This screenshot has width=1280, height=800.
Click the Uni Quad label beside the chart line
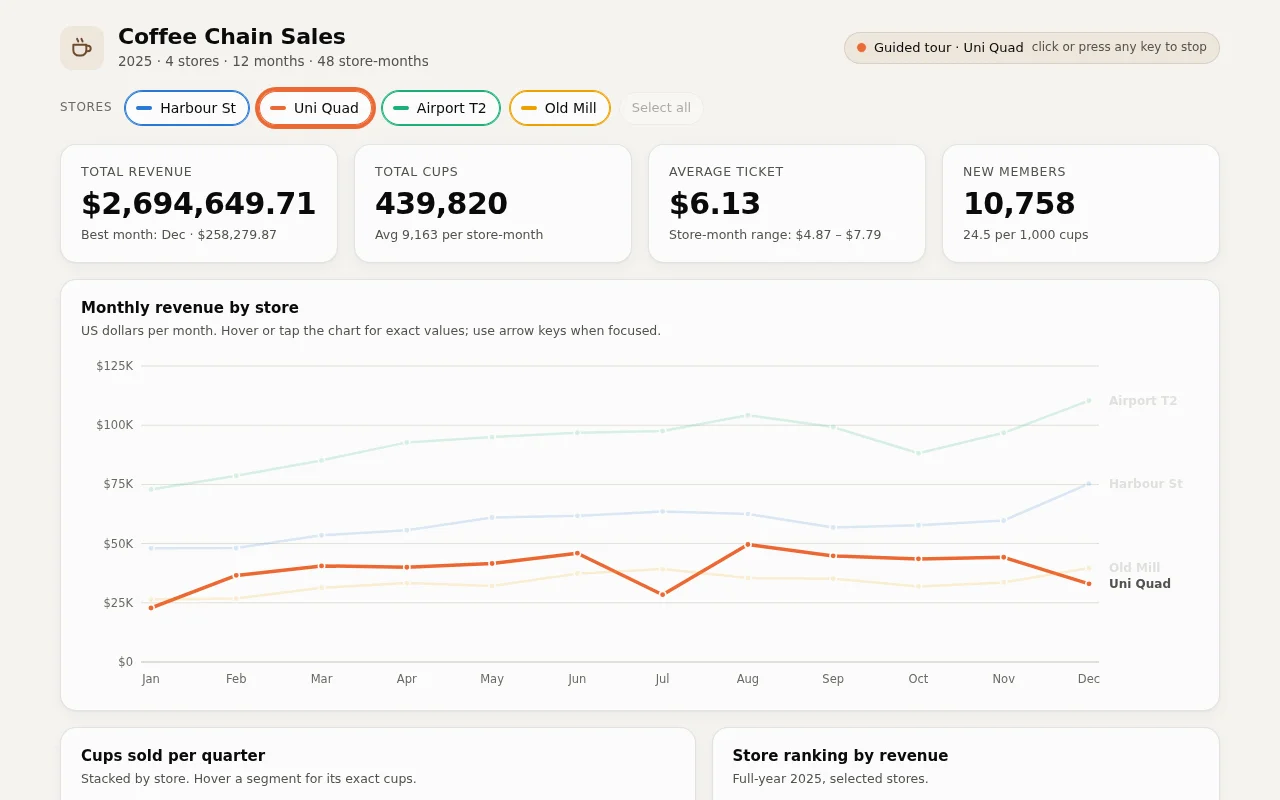tap(1140, 584)
